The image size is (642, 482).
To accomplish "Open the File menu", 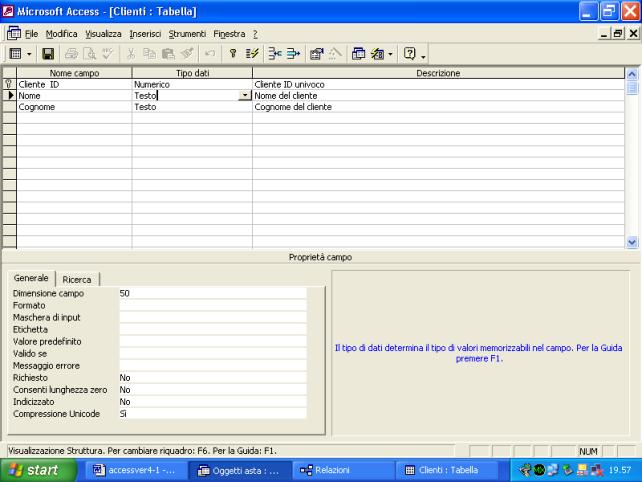I will 31,34.
